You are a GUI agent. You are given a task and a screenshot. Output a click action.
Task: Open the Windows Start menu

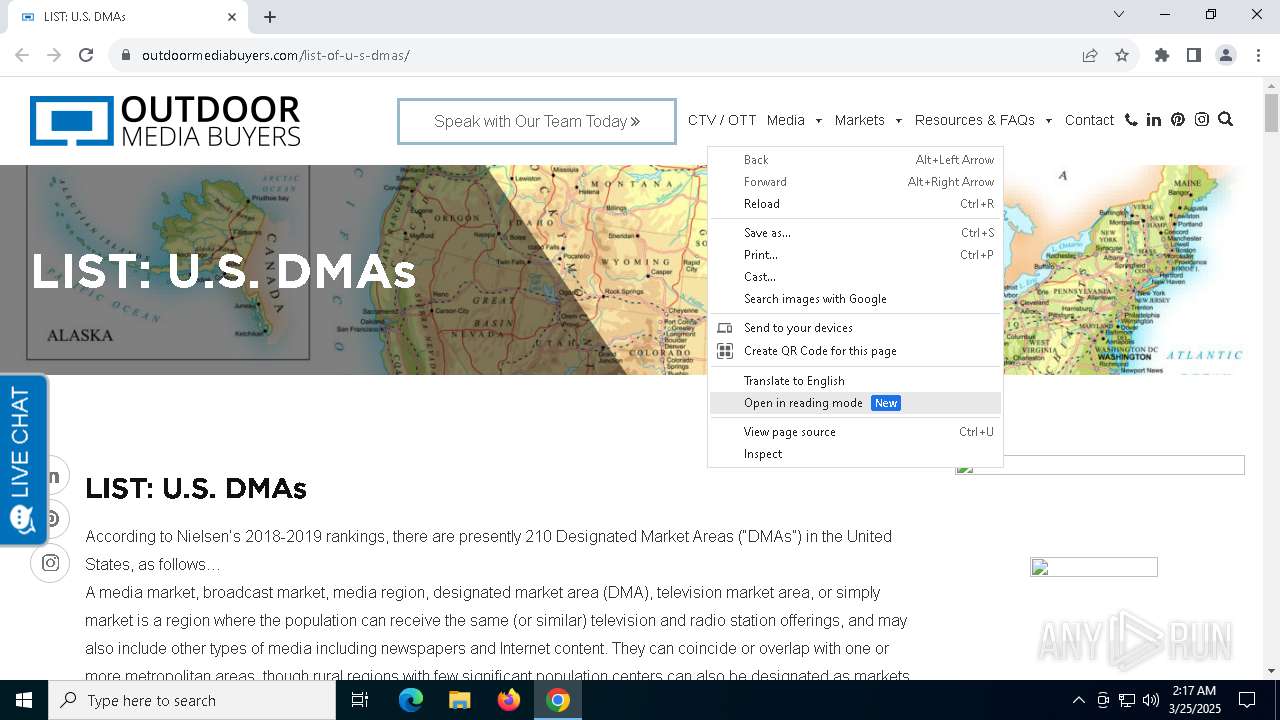(24, 700)
